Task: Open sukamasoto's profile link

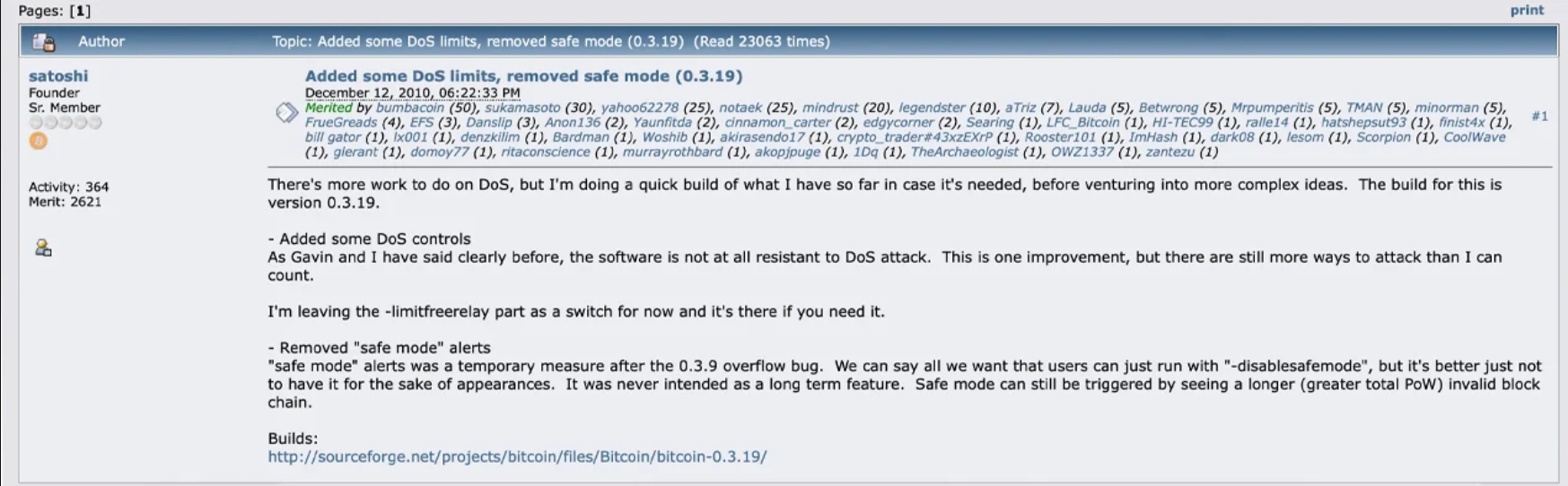Action: tap(522, 108)
